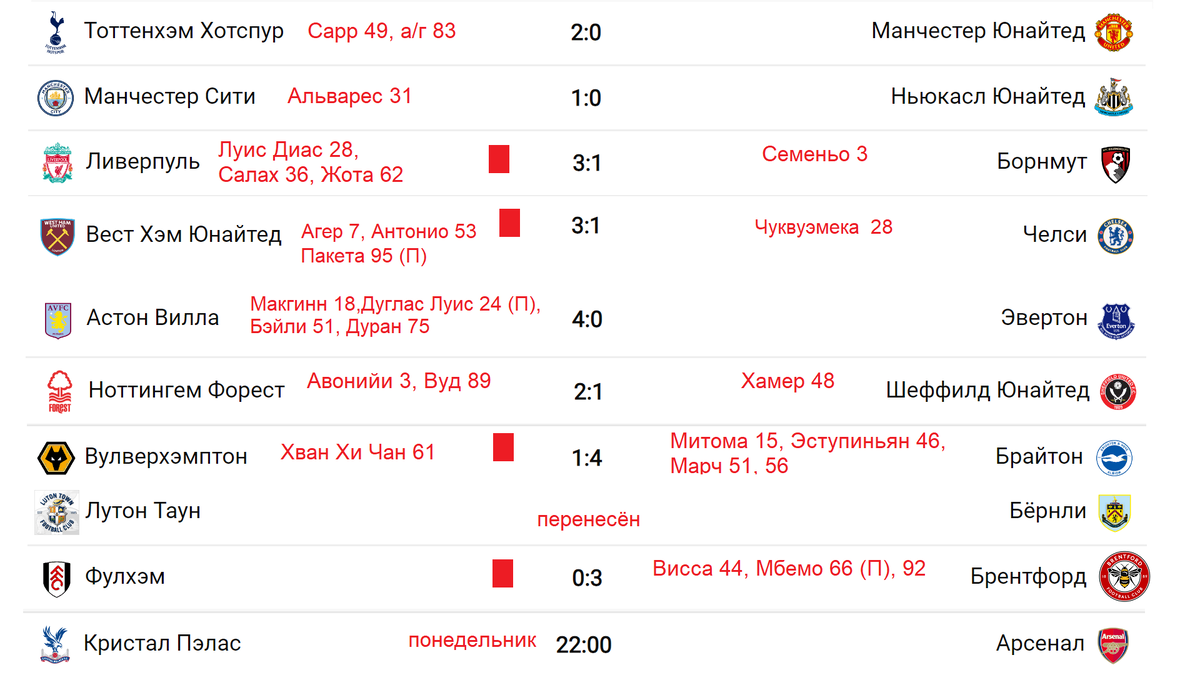Open the Liverpool club badge

[57, 163]
